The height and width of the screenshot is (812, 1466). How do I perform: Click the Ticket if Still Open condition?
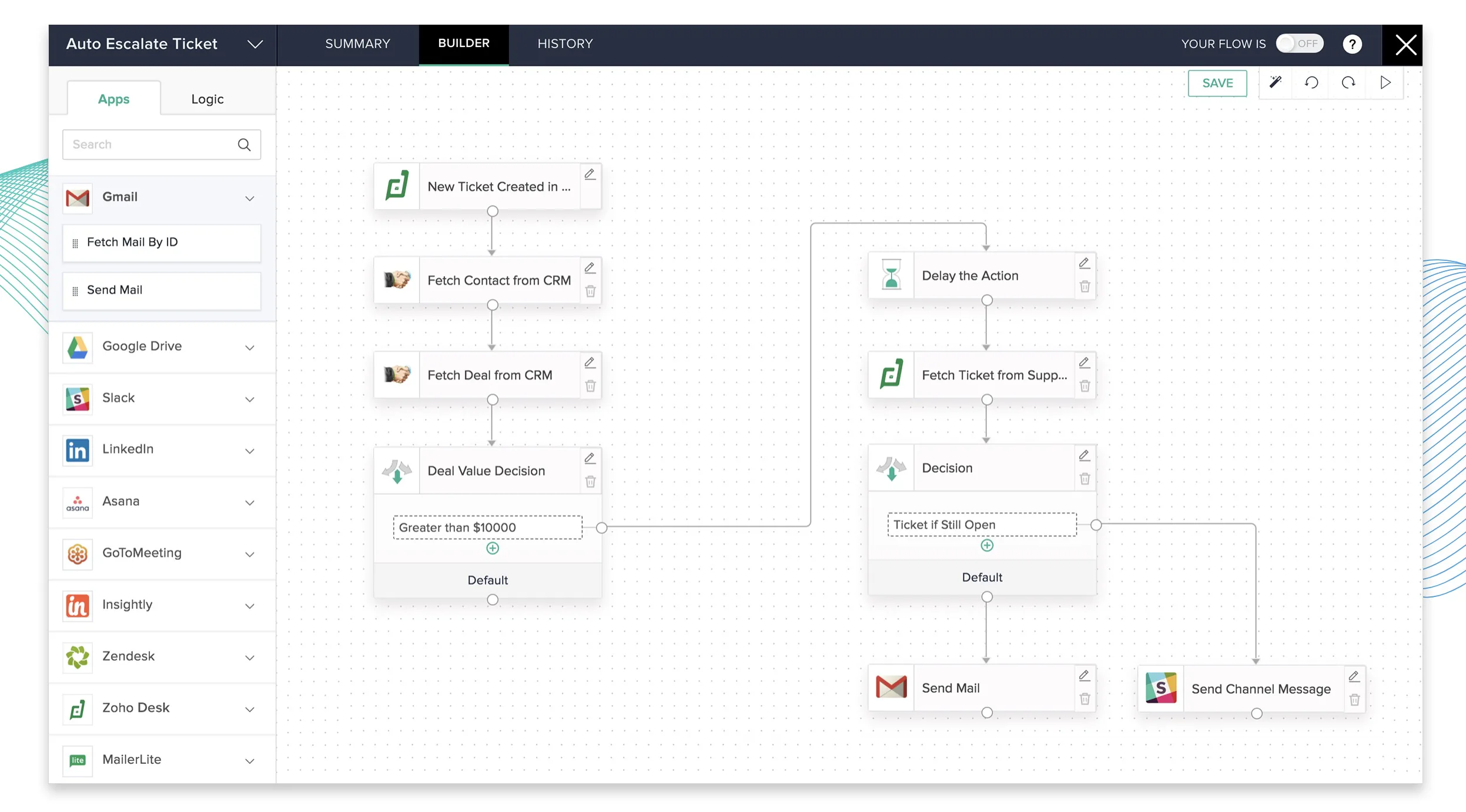click(982, 525)
